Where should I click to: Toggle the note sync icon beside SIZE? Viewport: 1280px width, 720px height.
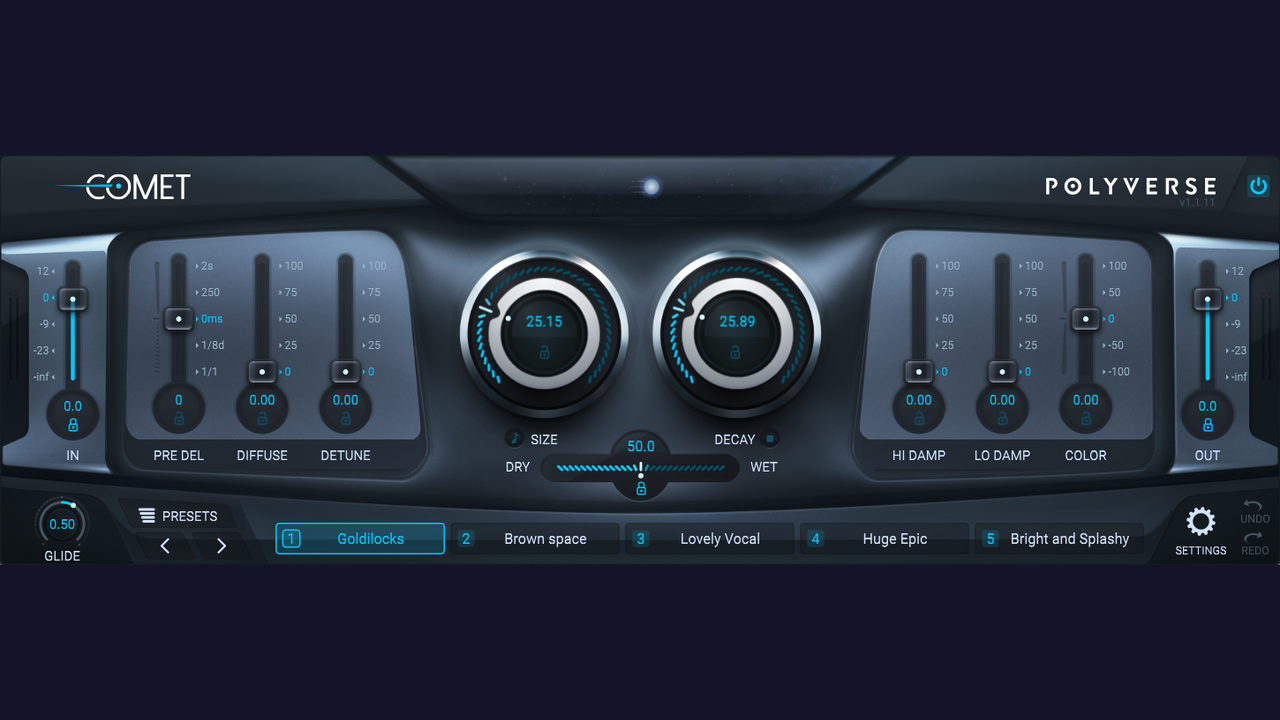514,439
